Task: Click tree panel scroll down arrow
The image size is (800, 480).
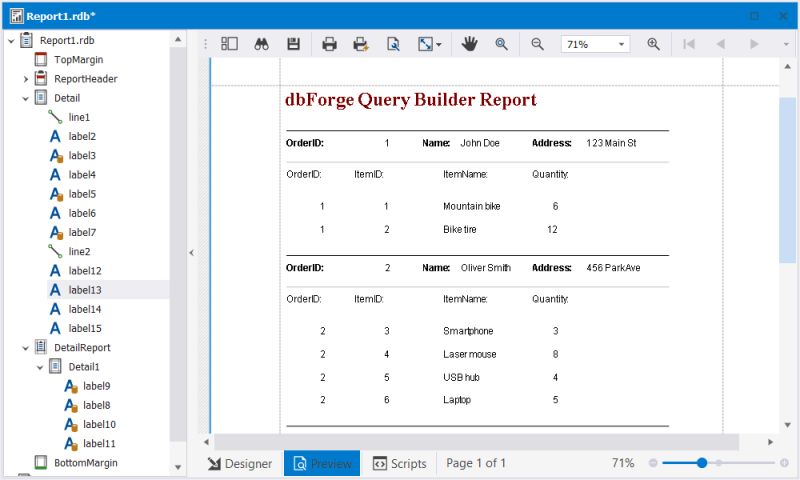Action: (x=178, y=467)
